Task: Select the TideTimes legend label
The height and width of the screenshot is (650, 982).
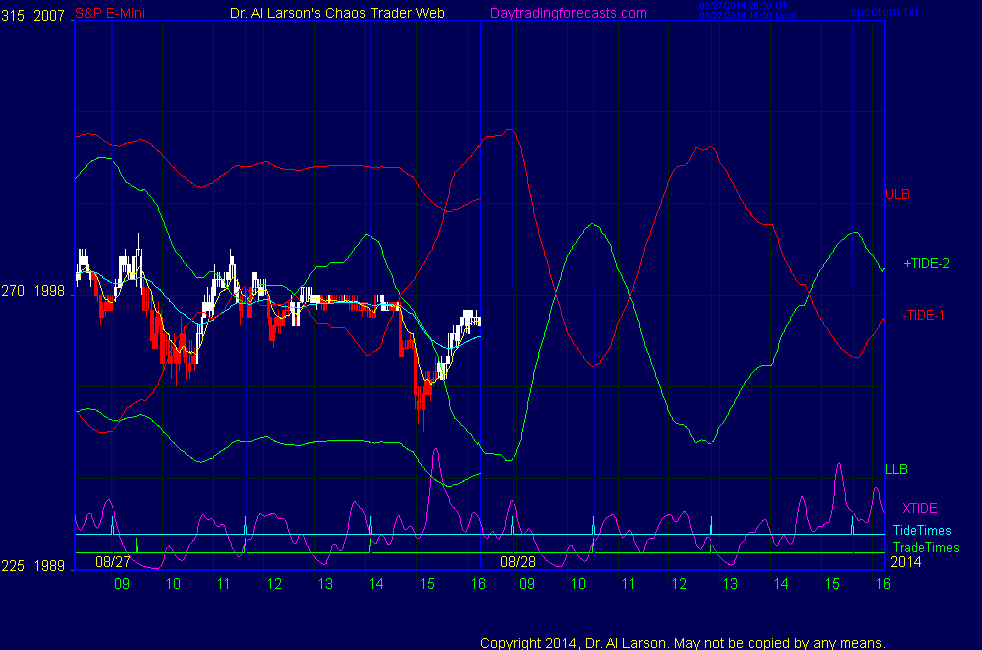Action: point(922,531)
